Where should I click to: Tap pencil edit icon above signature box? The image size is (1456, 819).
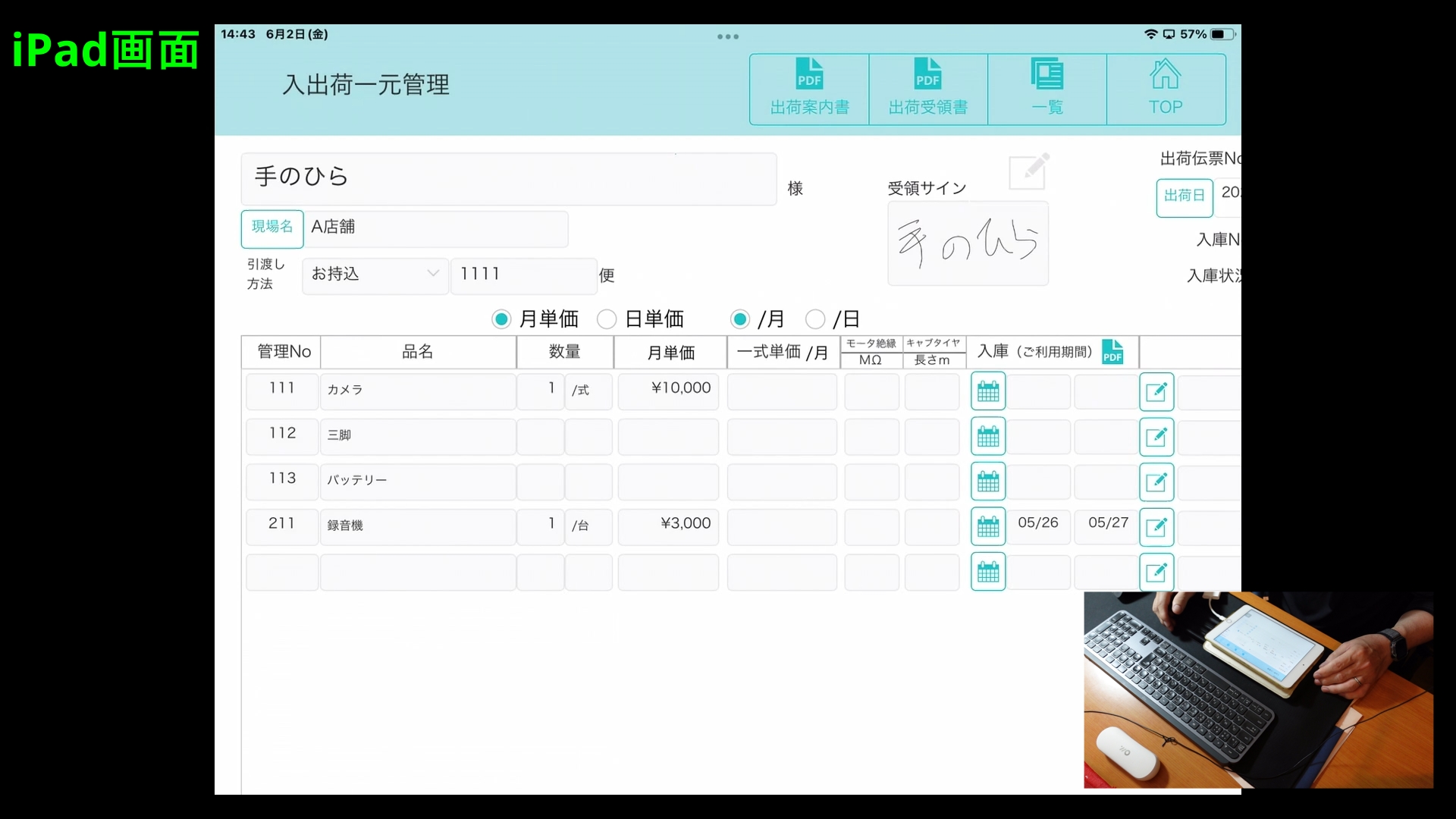(1029, 171)
